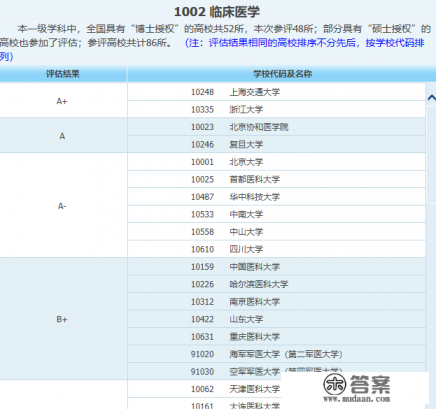436x411 pixels.
Task: Select row 10246 复旦大学
Action: click(276, 144)
